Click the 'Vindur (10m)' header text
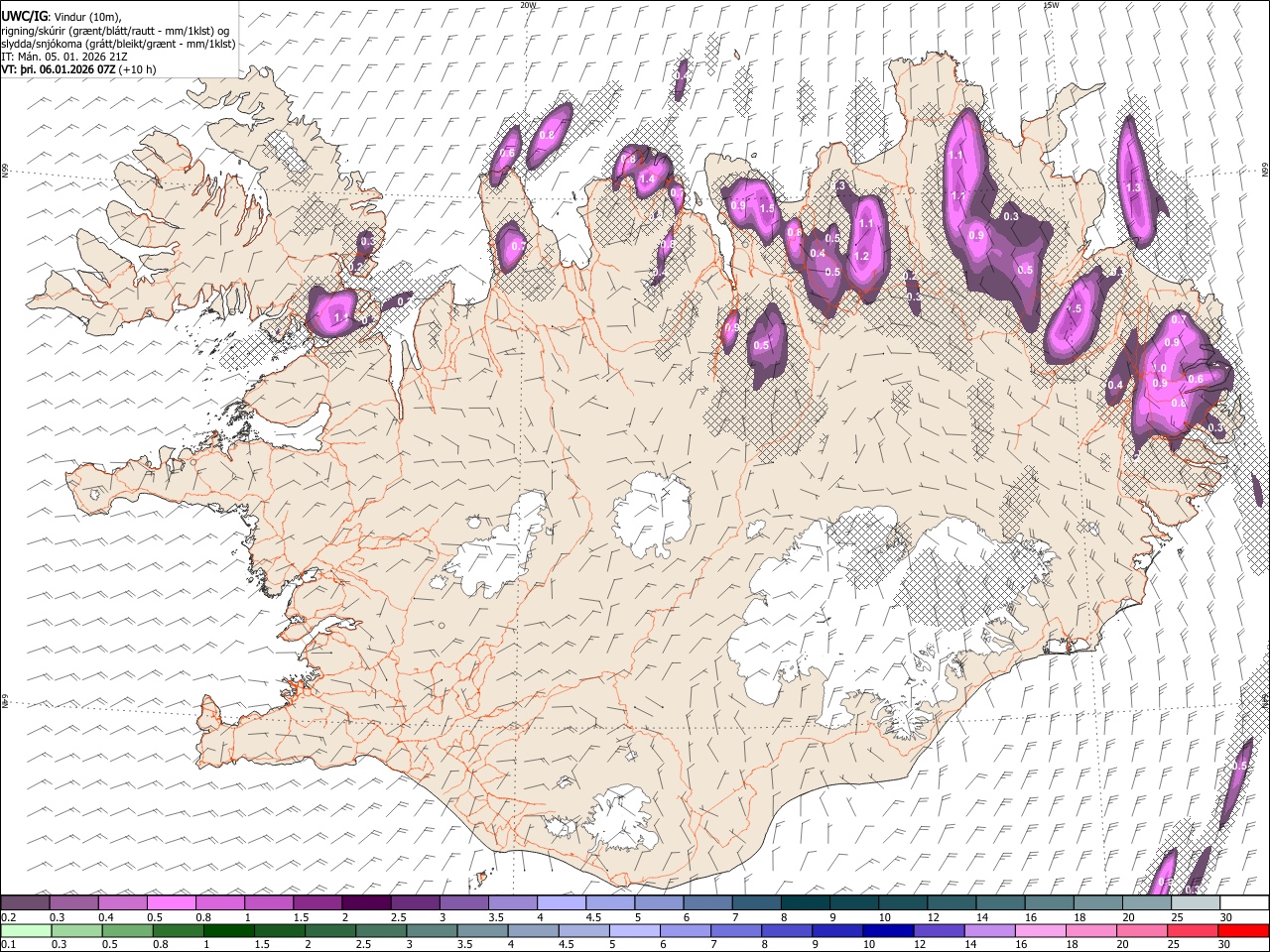Viewport: 1270px width, 952px height. click(x=87, y=17)
